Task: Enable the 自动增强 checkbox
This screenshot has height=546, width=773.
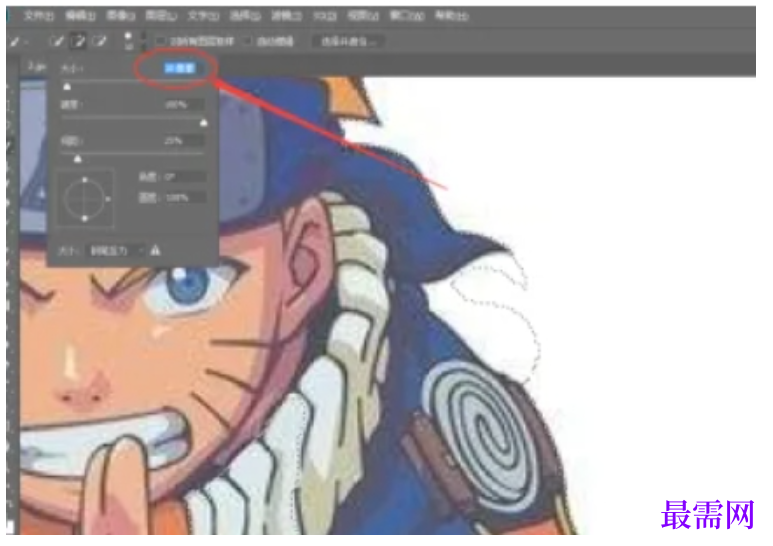Action: [x=249, y=41]
